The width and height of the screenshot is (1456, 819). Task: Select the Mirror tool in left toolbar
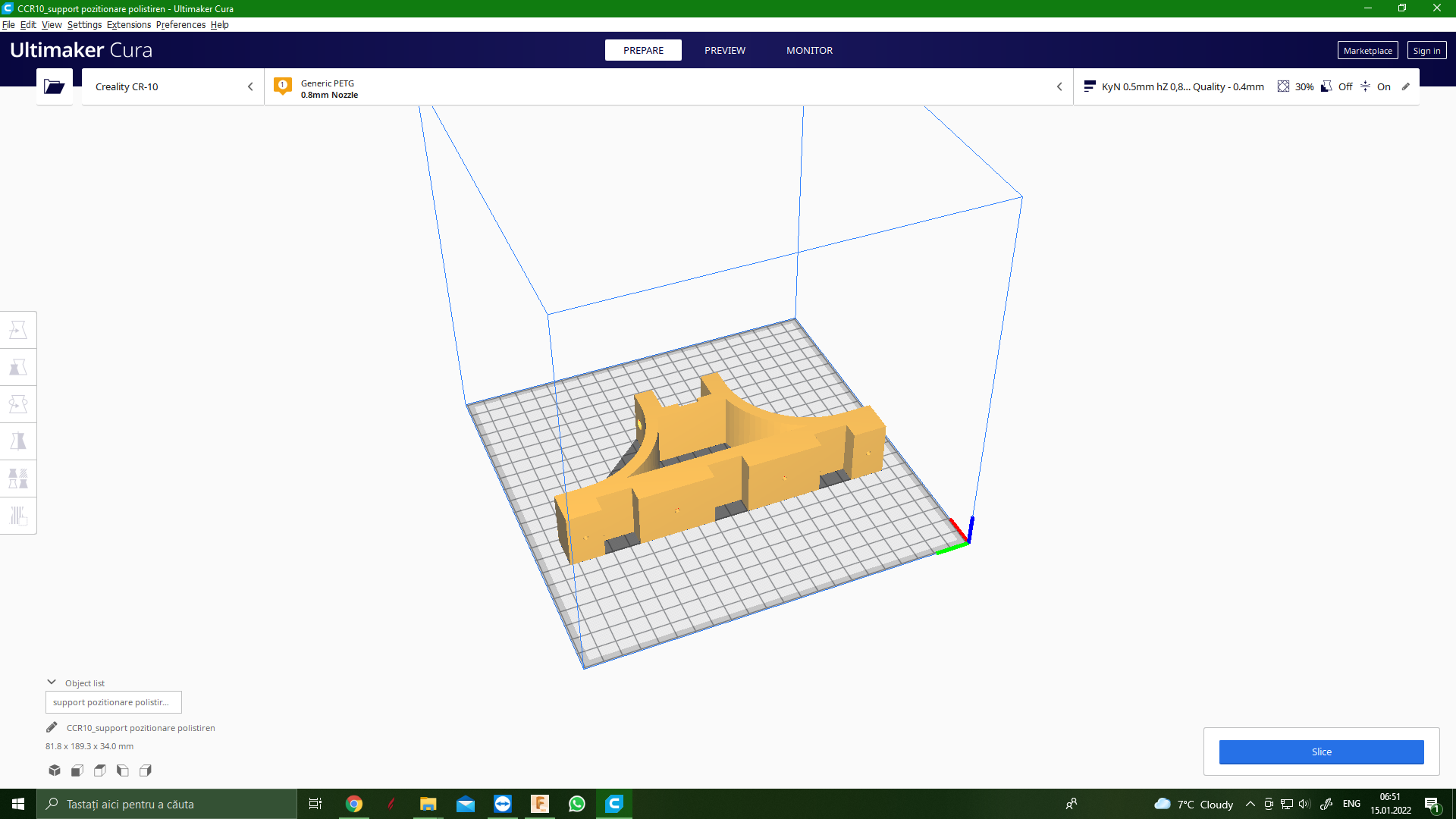click(18, 441)
